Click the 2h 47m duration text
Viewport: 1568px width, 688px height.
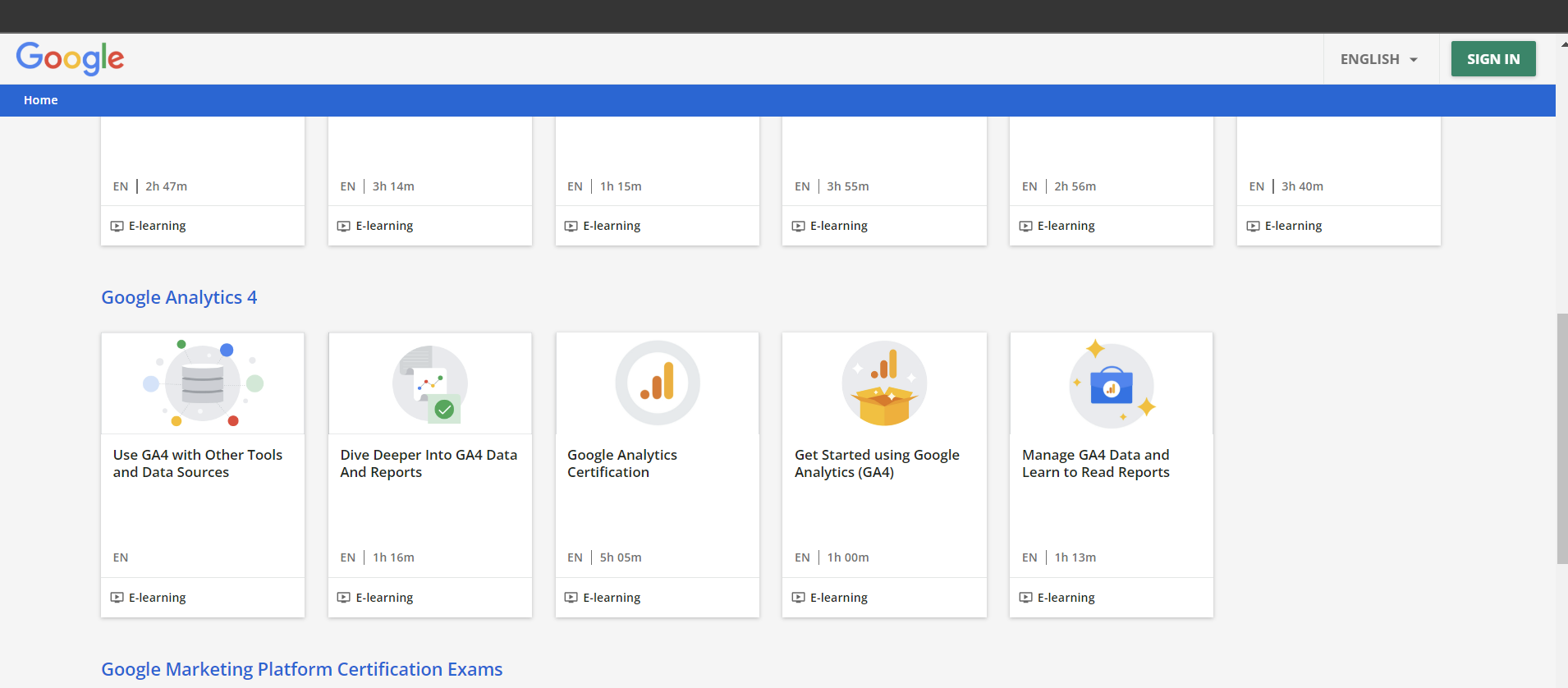pyautogui.click(x=167, y=186)
